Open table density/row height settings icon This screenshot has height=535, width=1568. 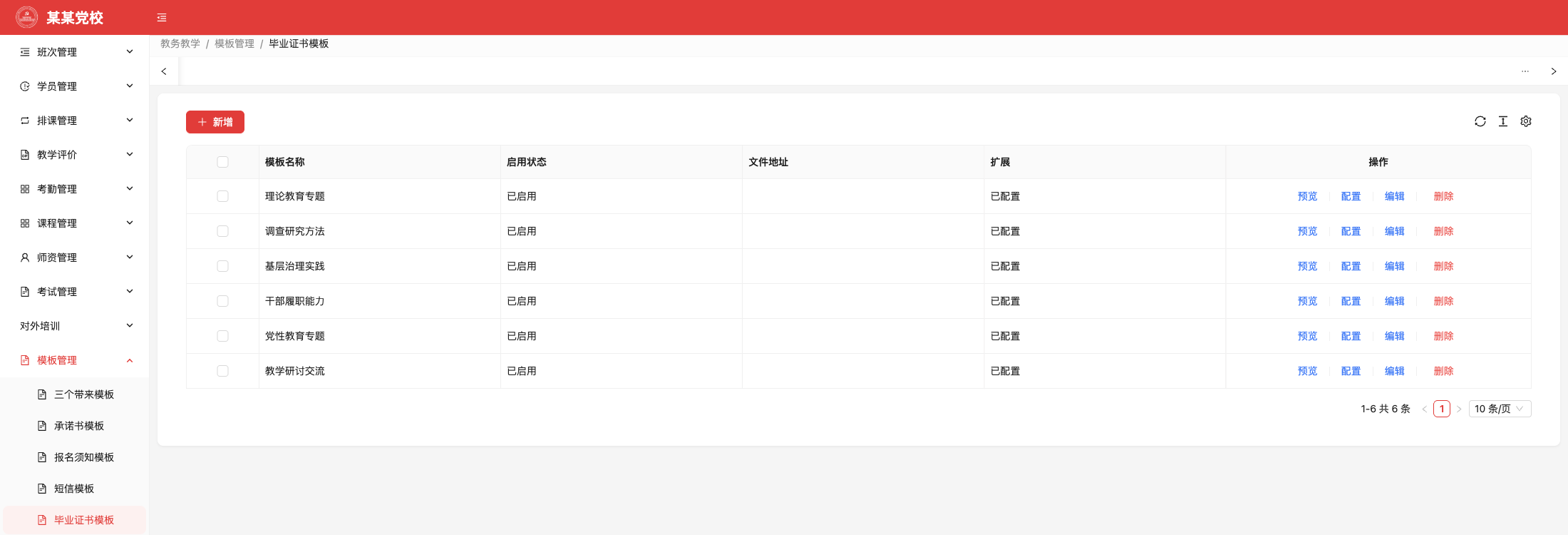pyautogui.click(x=1503, y=121)
